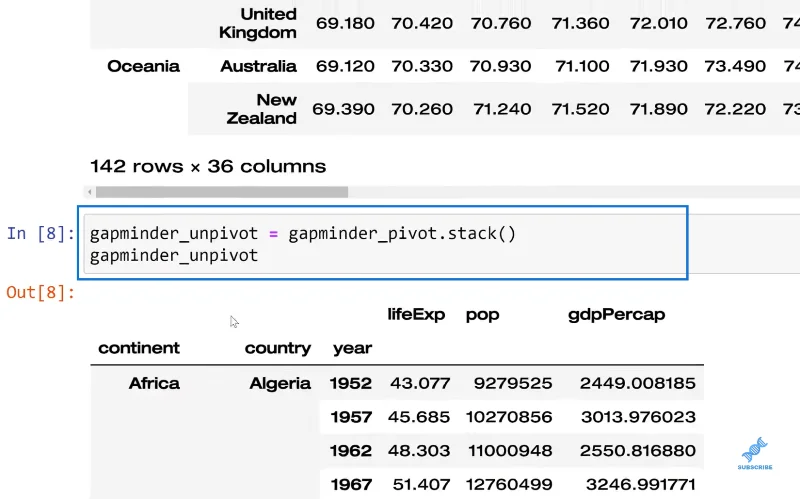Click population value 10270856

509,417
